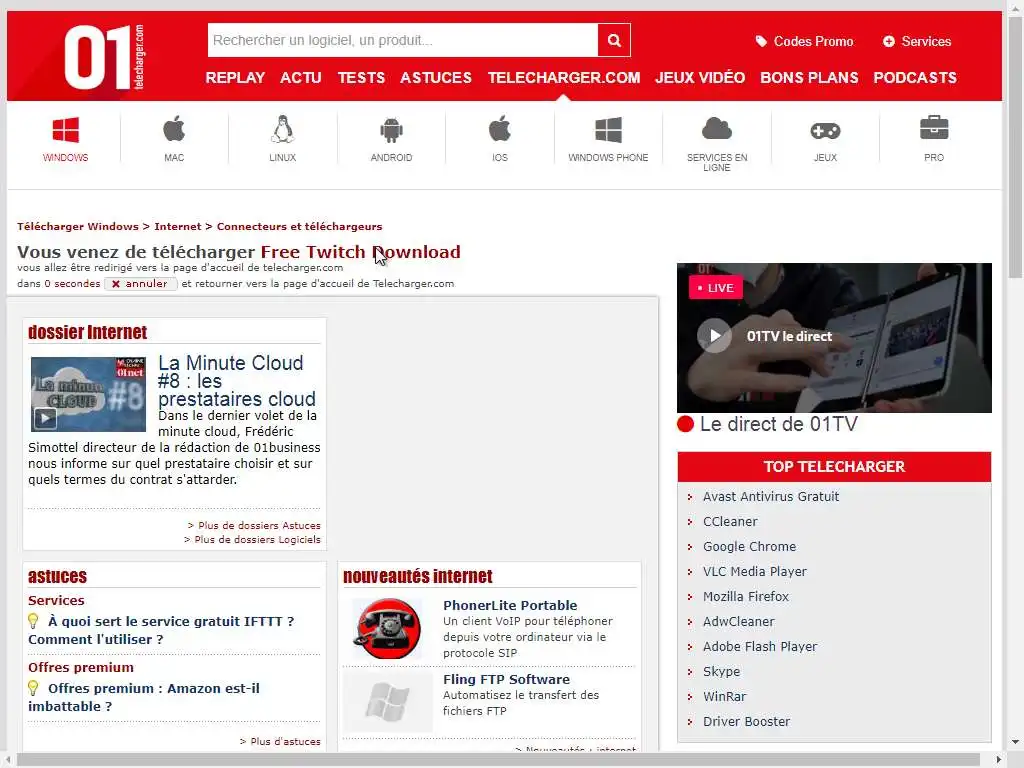Viewport: 1024px width, 768px height.
Task: Open the JEUX VIDÉO menu
Action: point(700,78)
